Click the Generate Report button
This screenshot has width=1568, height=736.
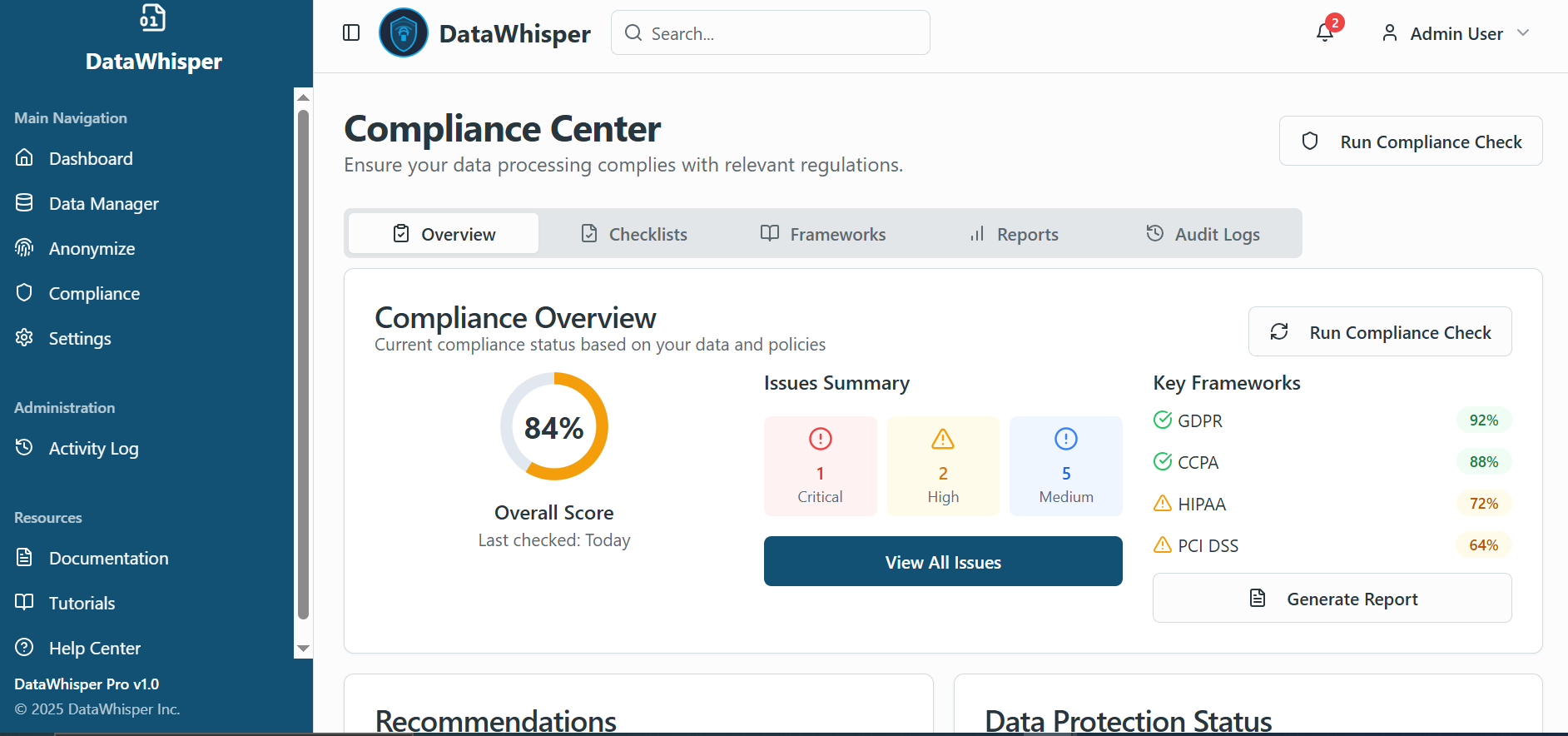click(x=1332, y=599)
